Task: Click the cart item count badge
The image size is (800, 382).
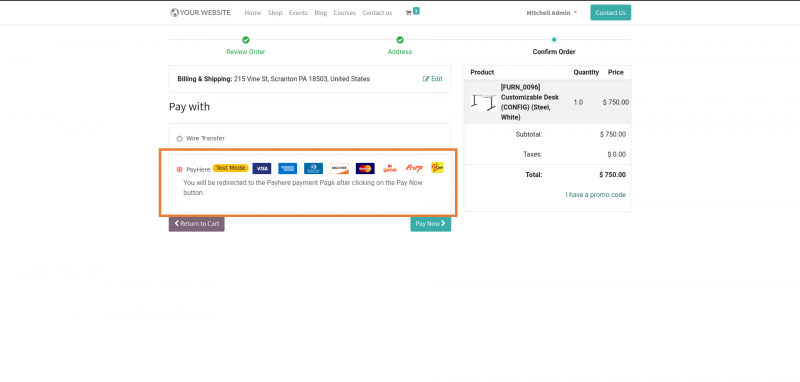Action: coord(416,10)
